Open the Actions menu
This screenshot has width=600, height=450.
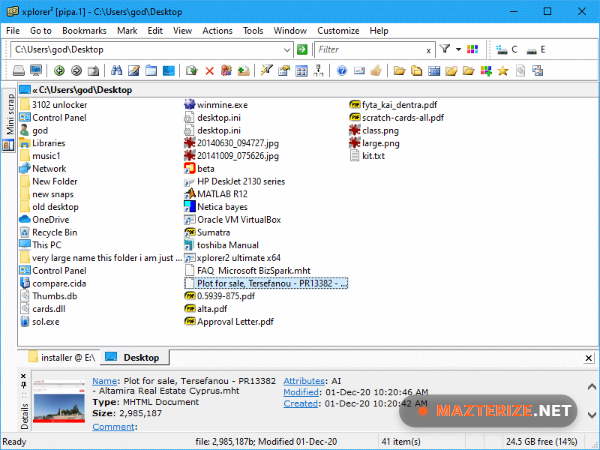coord(217,31)
